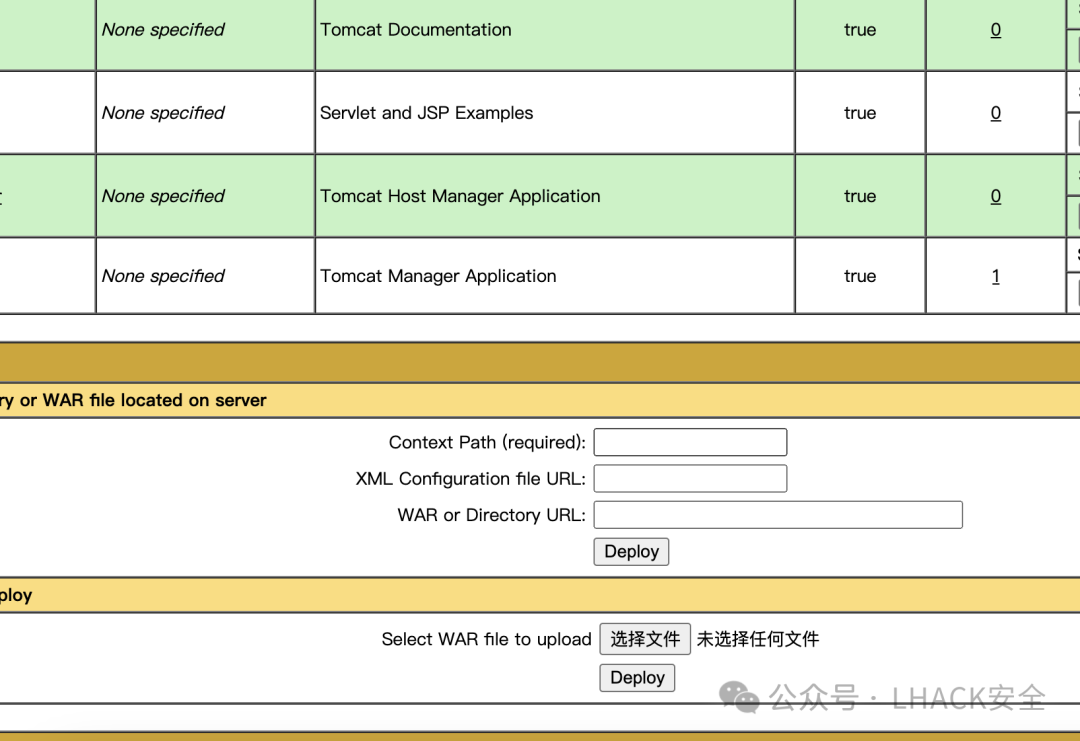Click 'None specified' in Tomcat Documentation row
The image size is (1080, 741).
pyautogui.click(x=163, y=30)
